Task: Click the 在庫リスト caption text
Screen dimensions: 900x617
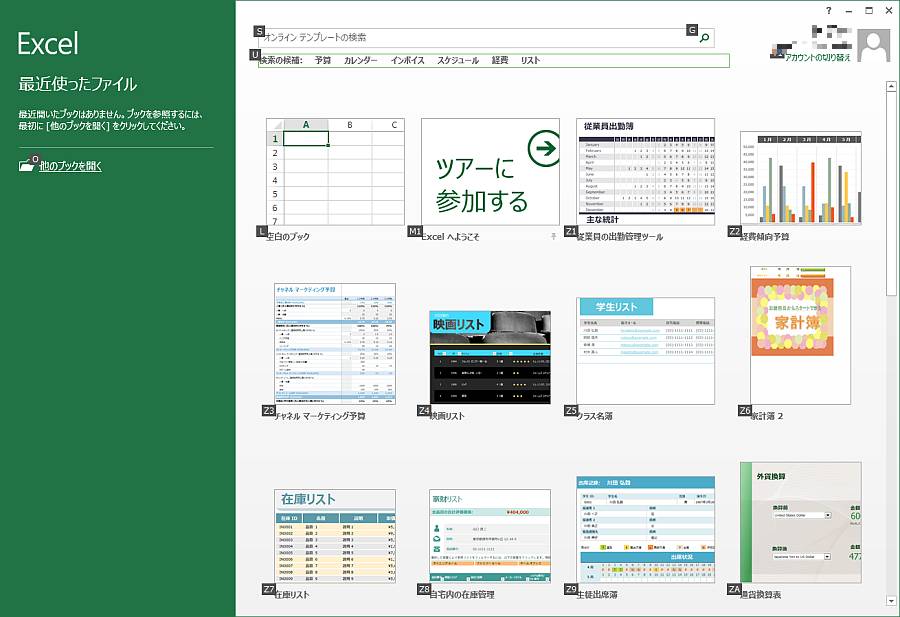Action: [x=292, y=595]
